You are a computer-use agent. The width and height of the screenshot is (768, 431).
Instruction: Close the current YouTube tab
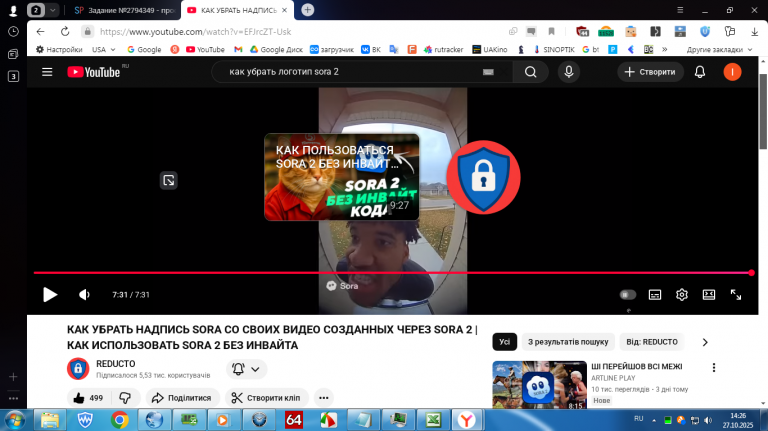tap(285, 10)
